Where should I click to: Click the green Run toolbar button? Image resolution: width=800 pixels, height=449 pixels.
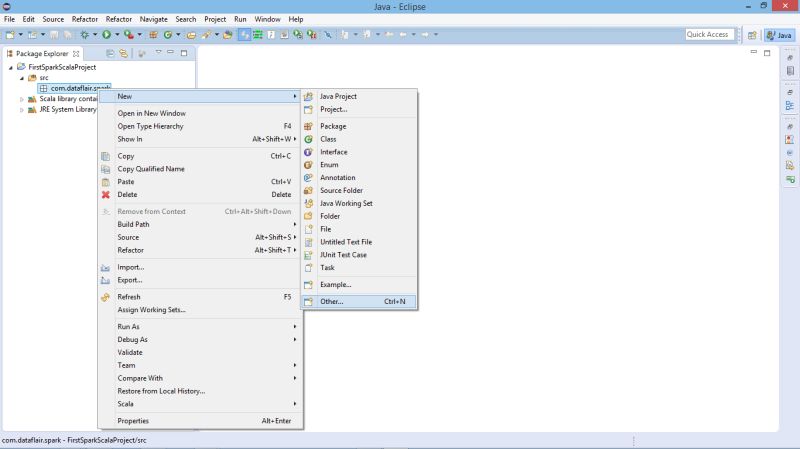click(106, 35)
